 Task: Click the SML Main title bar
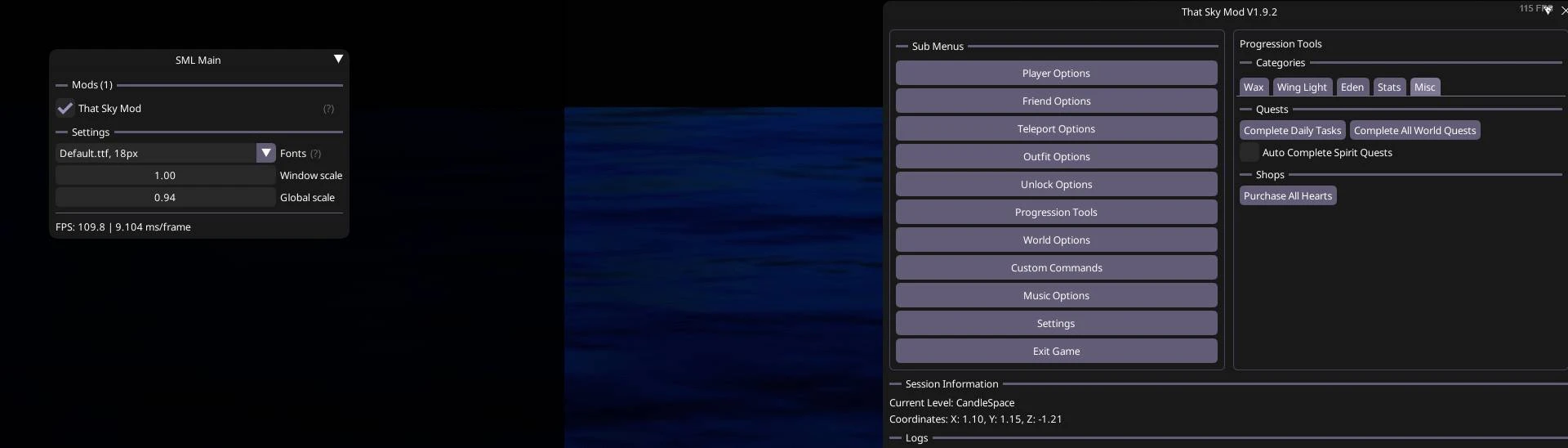pyautogui.click(x=198, y=60)
